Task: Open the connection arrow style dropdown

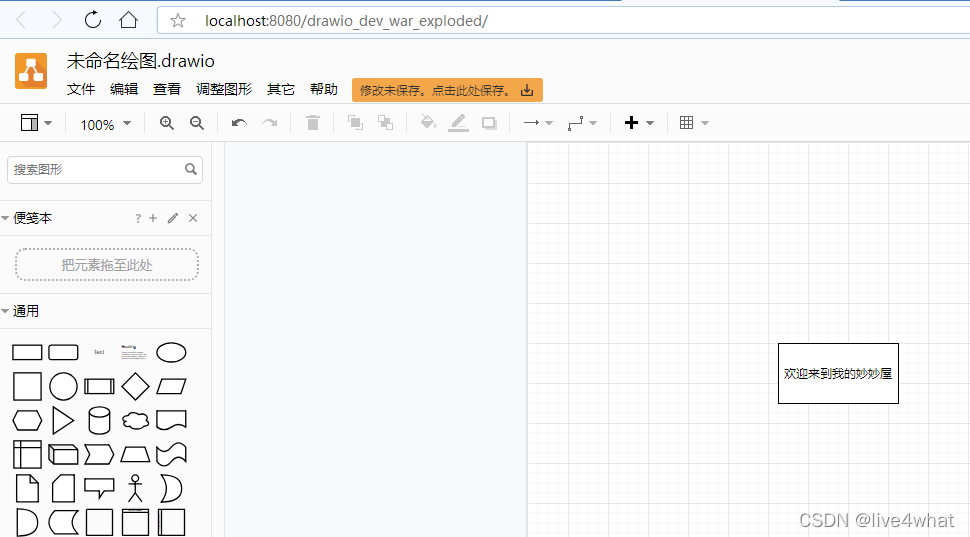Action: tap(538, 123)
